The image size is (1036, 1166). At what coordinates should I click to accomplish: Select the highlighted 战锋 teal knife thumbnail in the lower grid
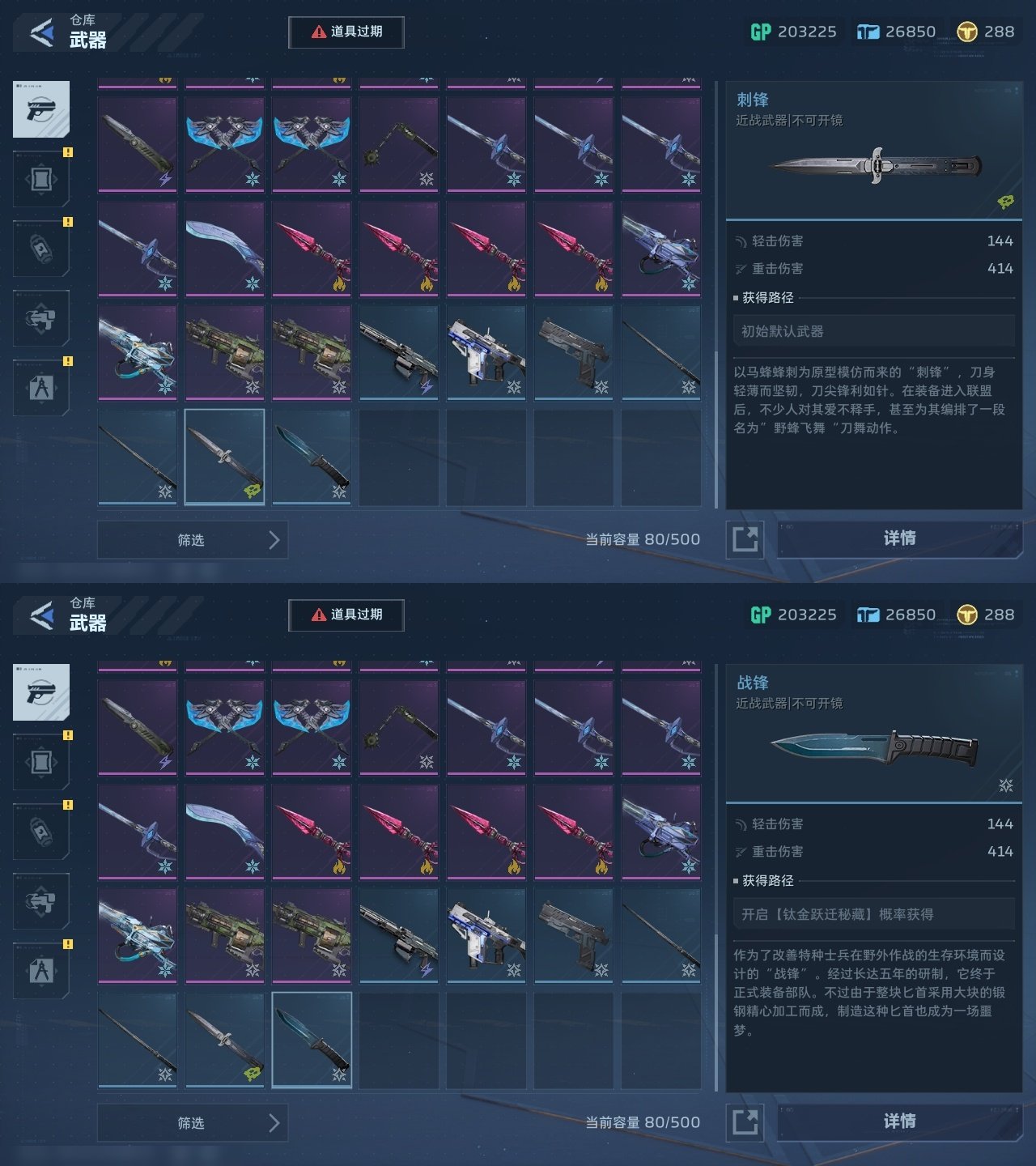[312, 1040]
